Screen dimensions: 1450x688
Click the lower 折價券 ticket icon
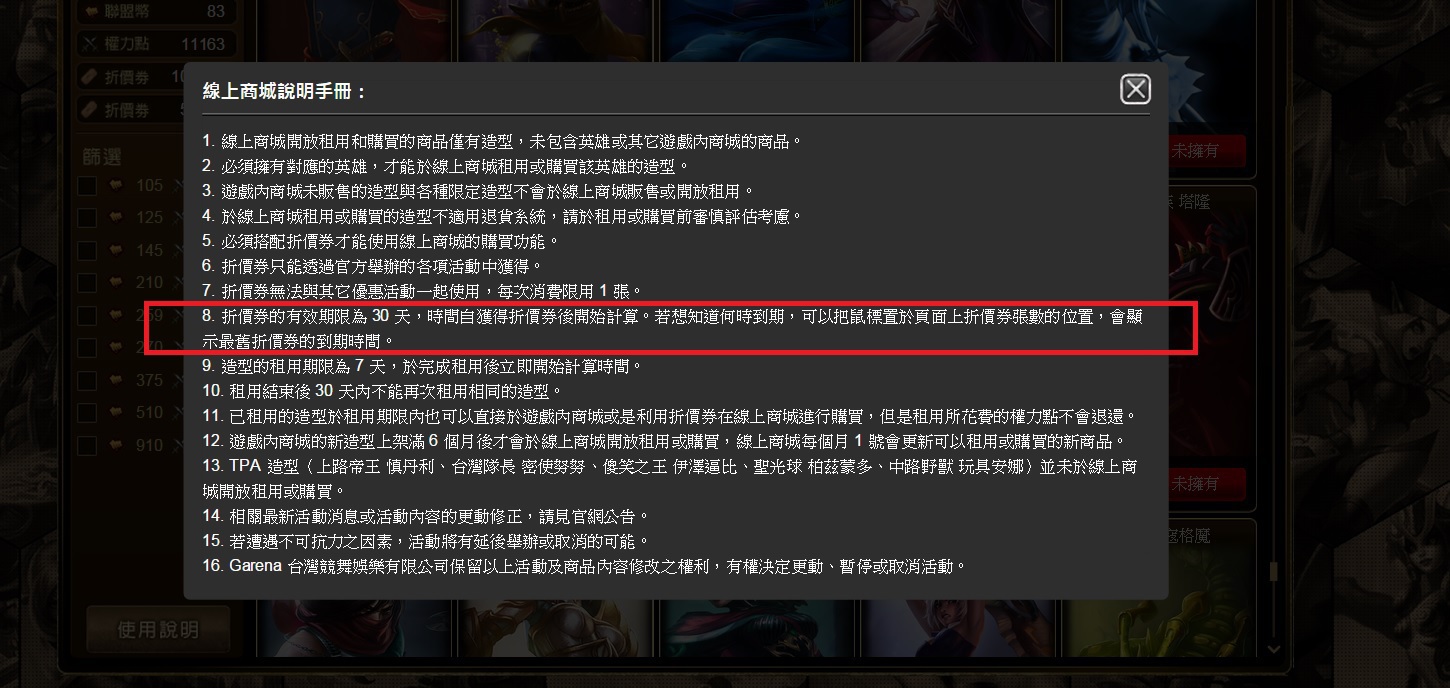[x=90, y=109]
